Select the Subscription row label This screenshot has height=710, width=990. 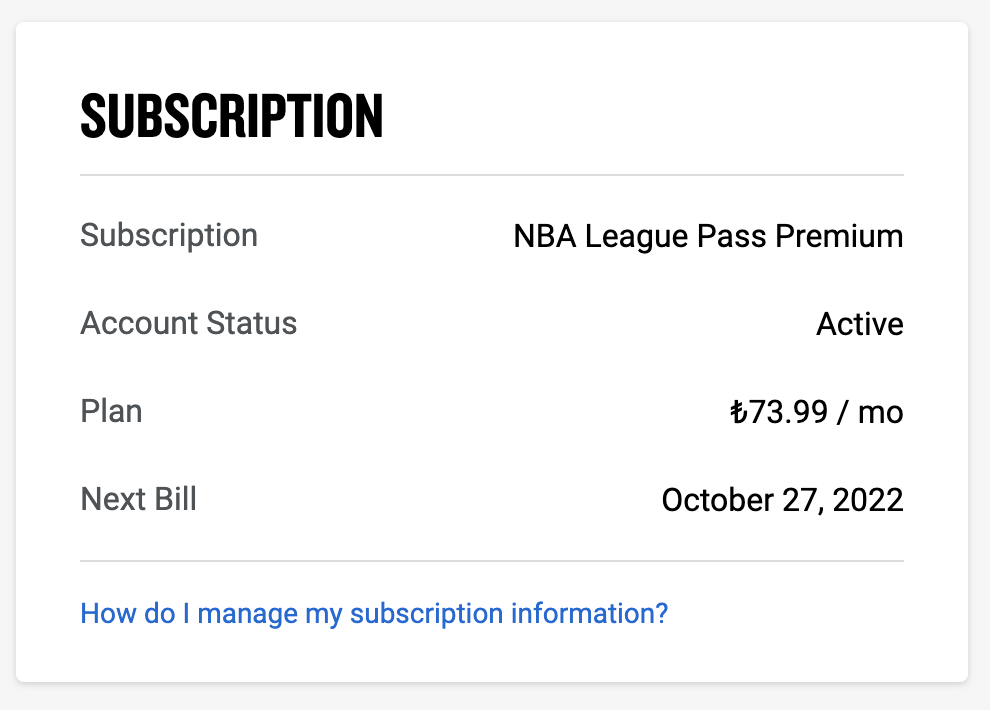(169, 237)
